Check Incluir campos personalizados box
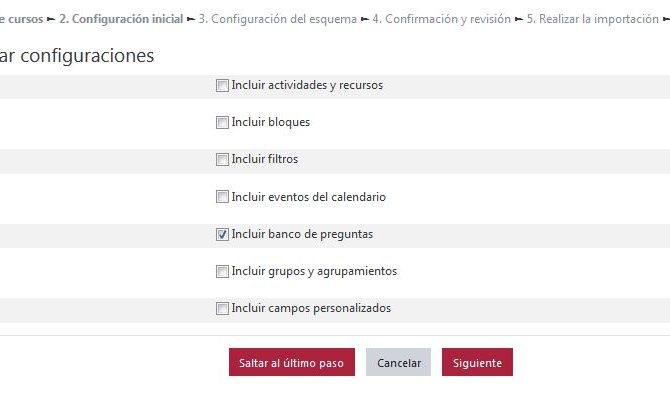This screenshot has width=670, height=398. tap(222, 308)
